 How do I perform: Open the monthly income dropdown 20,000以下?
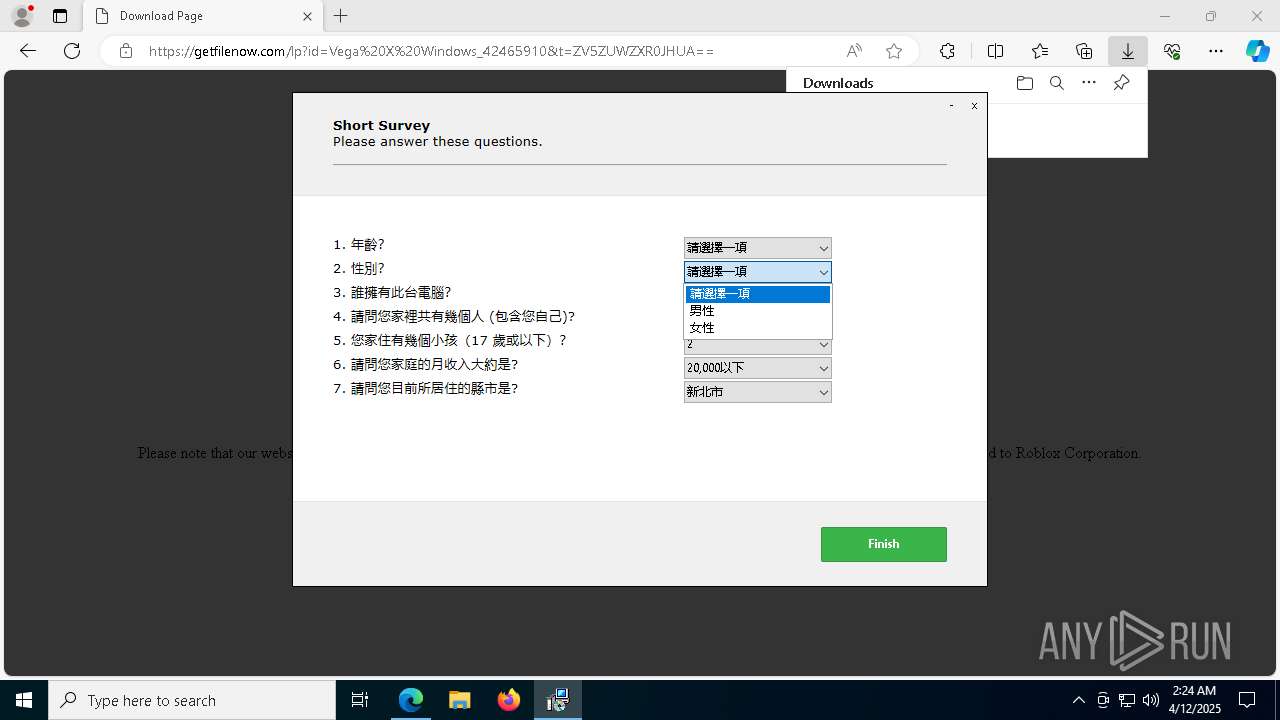tap(757, 368)
